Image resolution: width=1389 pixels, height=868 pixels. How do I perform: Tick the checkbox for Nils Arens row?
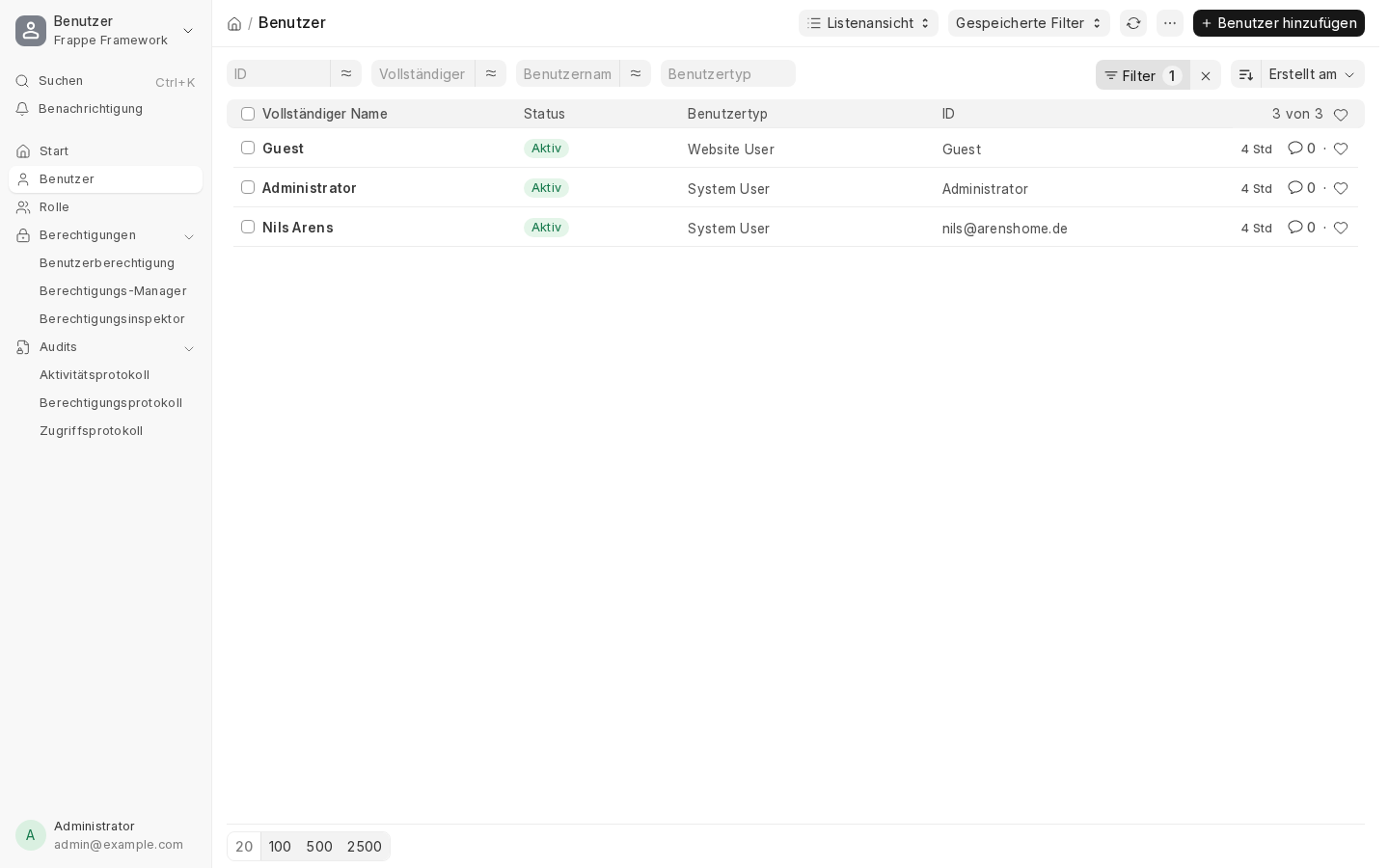point(248,227)
